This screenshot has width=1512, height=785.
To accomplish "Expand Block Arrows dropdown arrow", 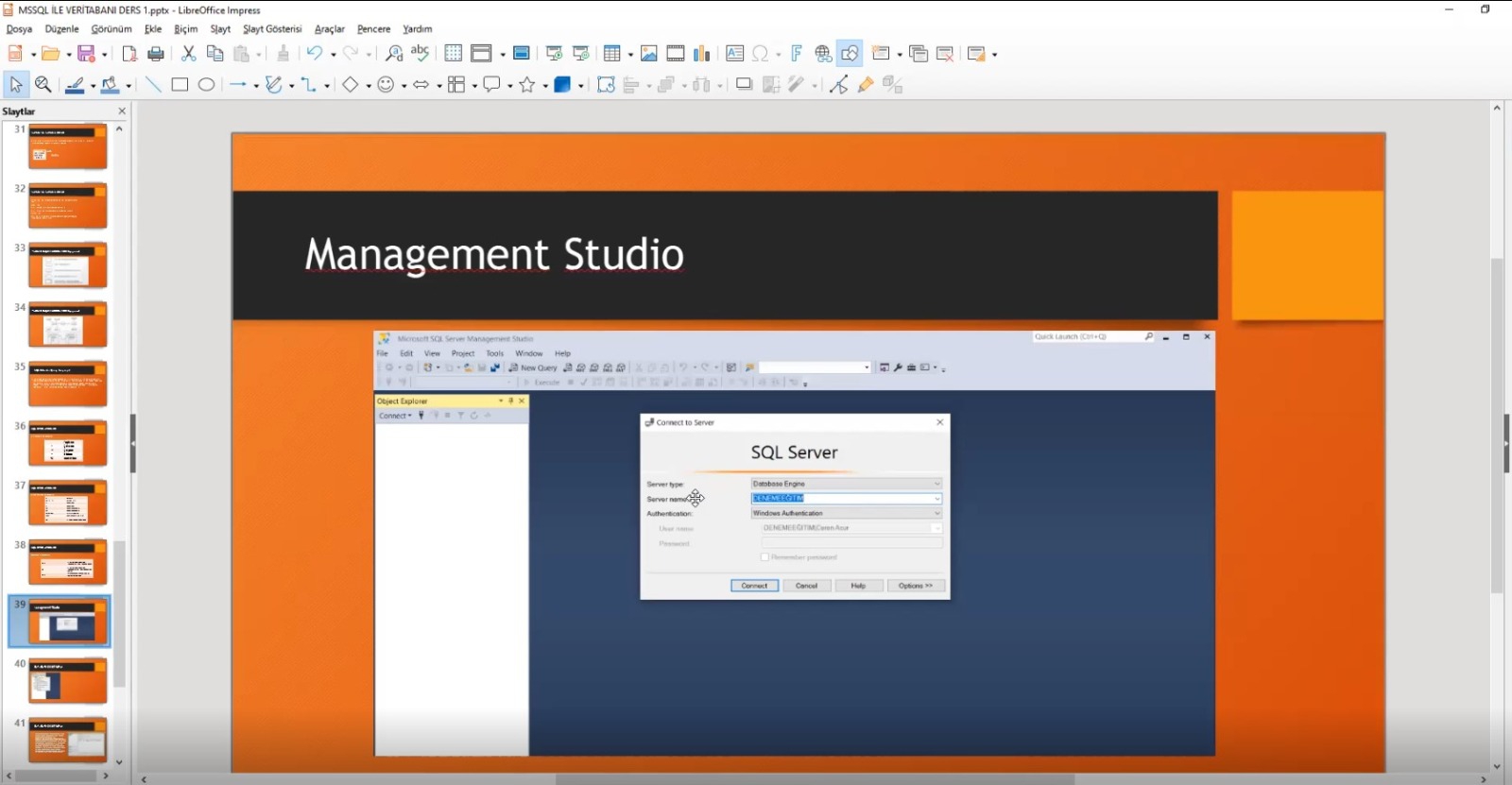I will tap(438, 86).
